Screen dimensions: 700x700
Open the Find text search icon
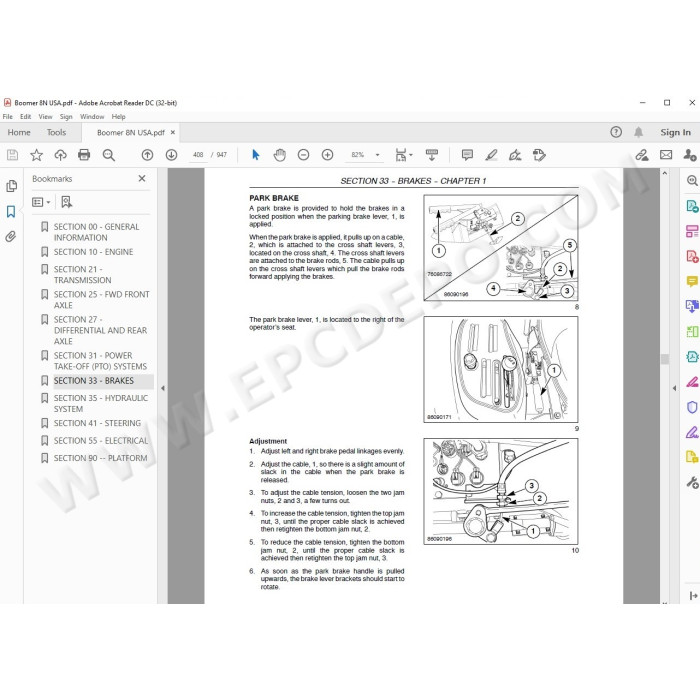(108, 155)
